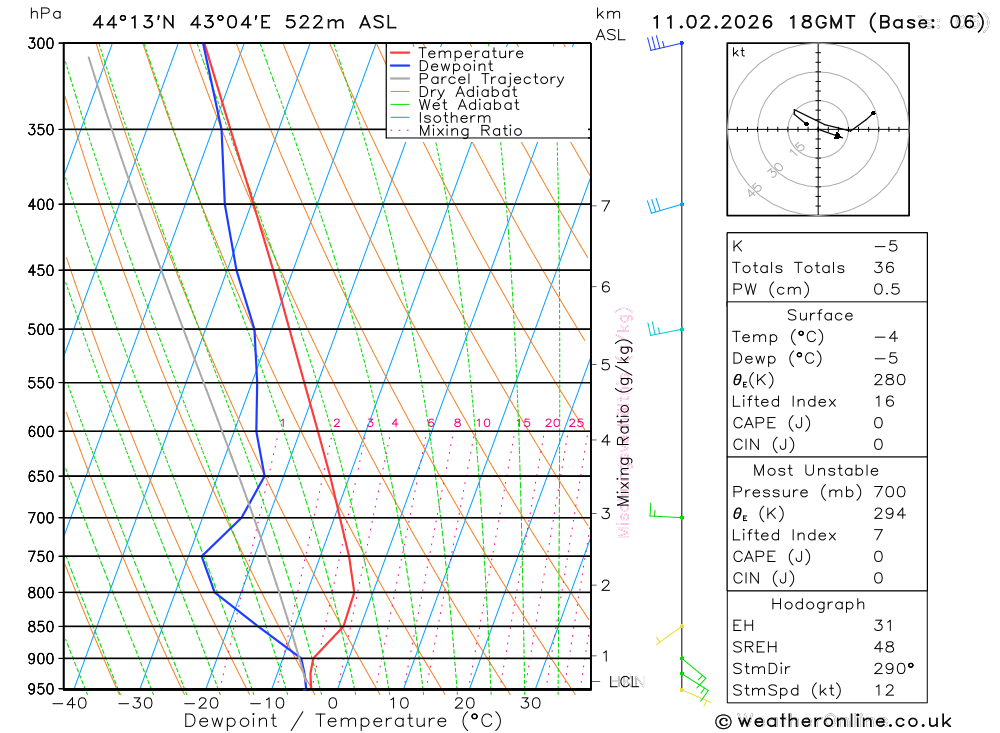The width and height of the screenshot is (1000, 733).
Task: Click the Most Unstable section heading
Action: click(x=816, y=471)
